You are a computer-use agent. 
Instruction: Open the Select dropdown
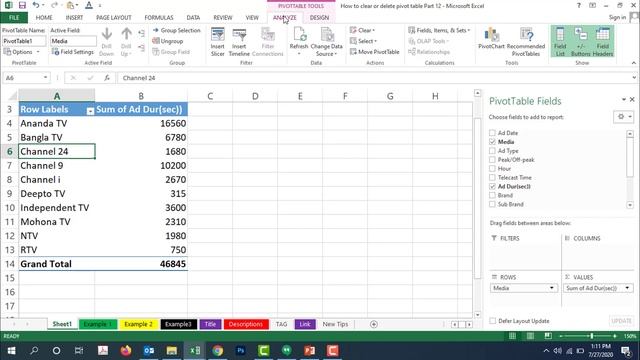363,41
